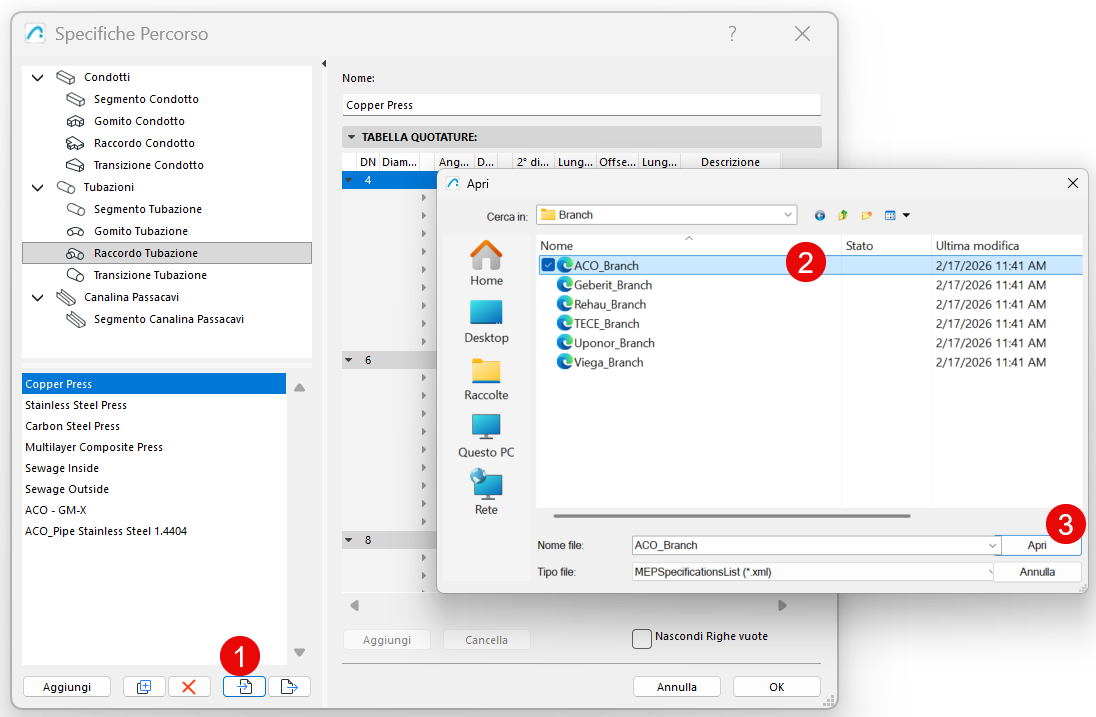Click the horizontal scrollbar in file list
Screen dimensions: 1096x717
coord(731,516)
